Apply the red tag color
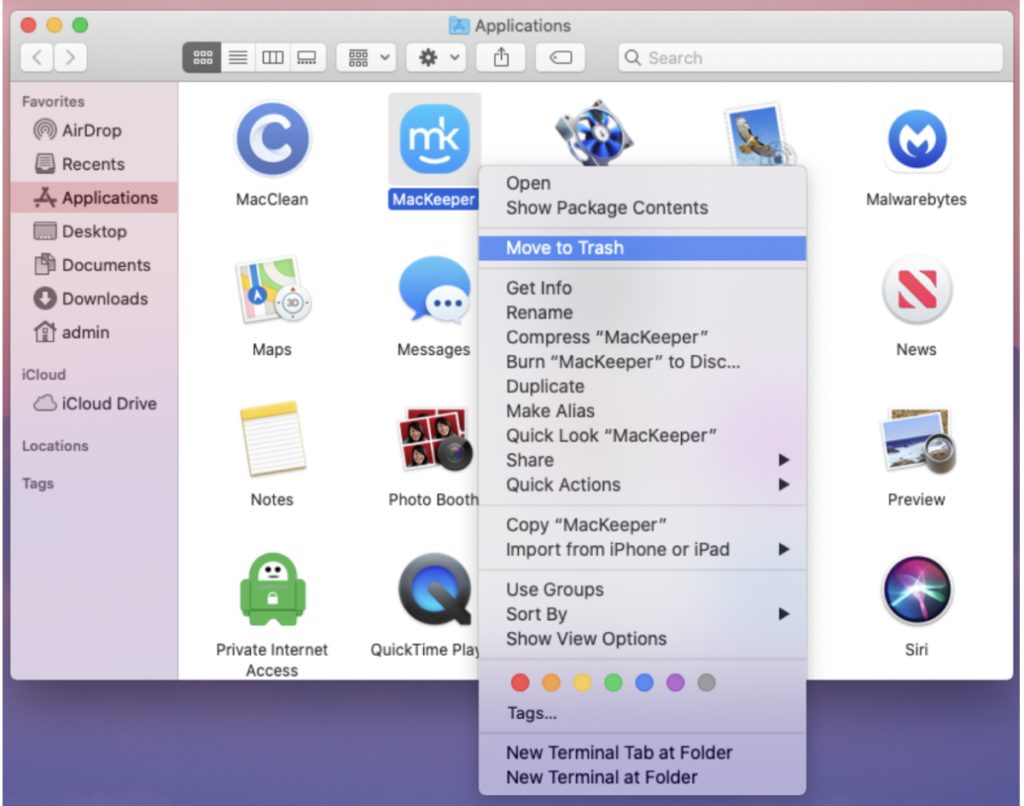This screenshot has height=806, width=1024. click(x=520, y=683)
